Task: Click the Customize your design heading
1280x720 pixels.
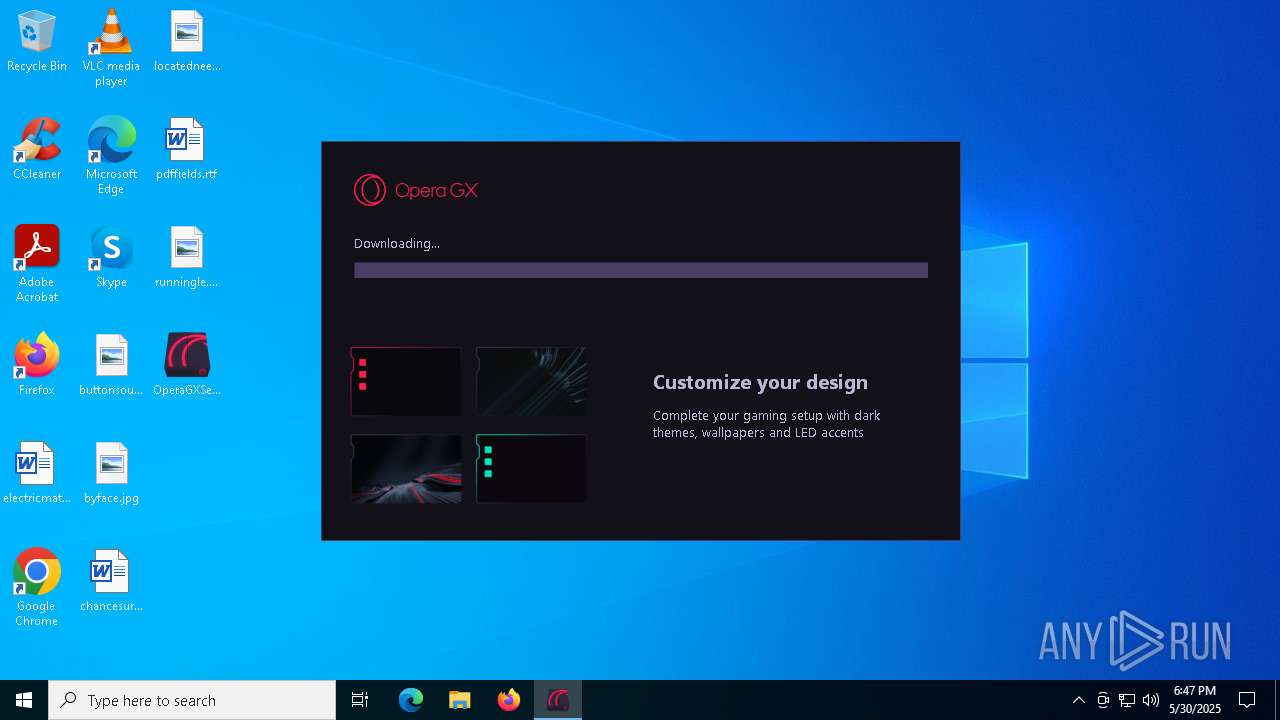Action: [x=760, y=382]
